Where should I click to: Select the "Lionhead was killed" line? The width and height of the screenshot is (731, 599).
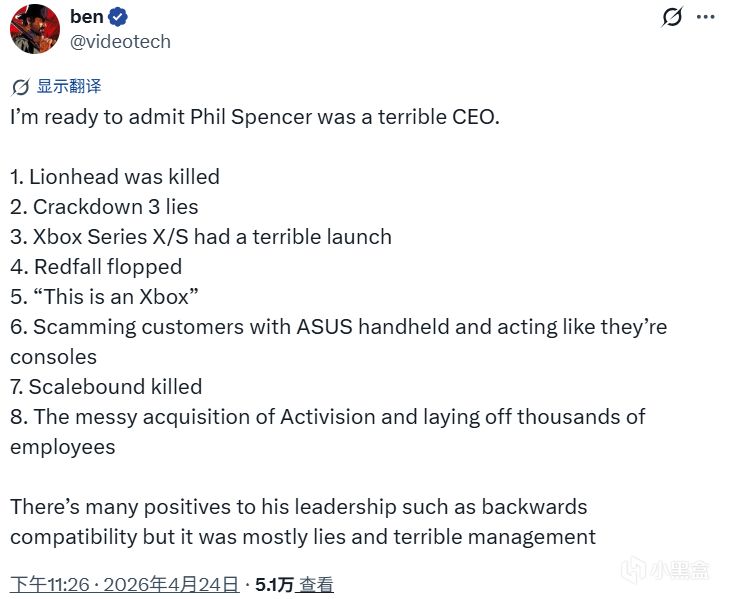pyautogui.click(x=115, y=176)
